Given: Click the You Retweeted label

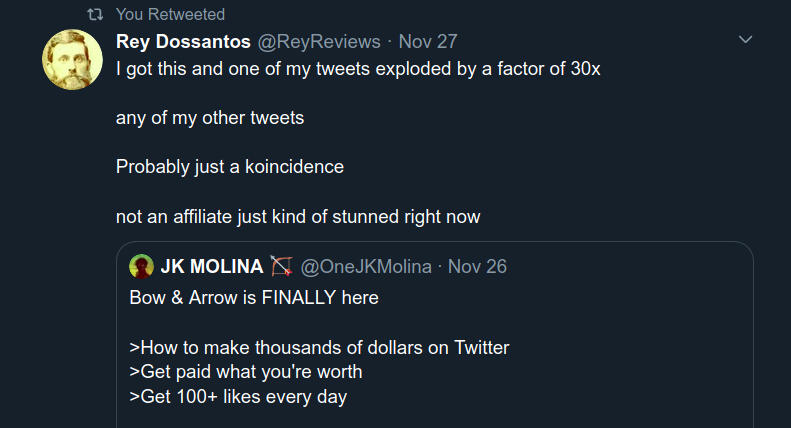Looking at the screenshot, I should [x=170, y=15].
